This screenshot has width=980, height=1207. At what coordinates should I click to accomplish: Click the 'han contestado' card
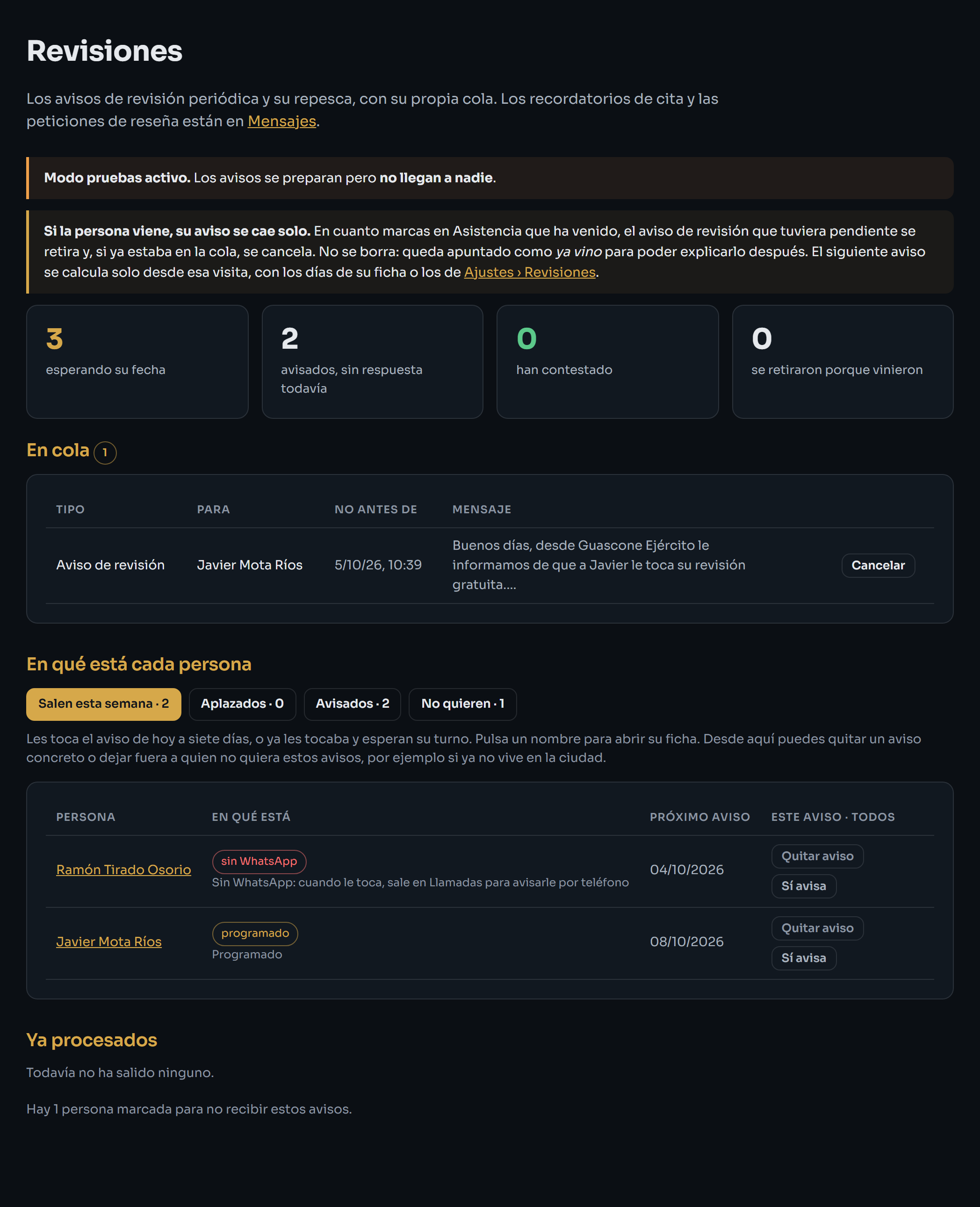pos(607,362)
